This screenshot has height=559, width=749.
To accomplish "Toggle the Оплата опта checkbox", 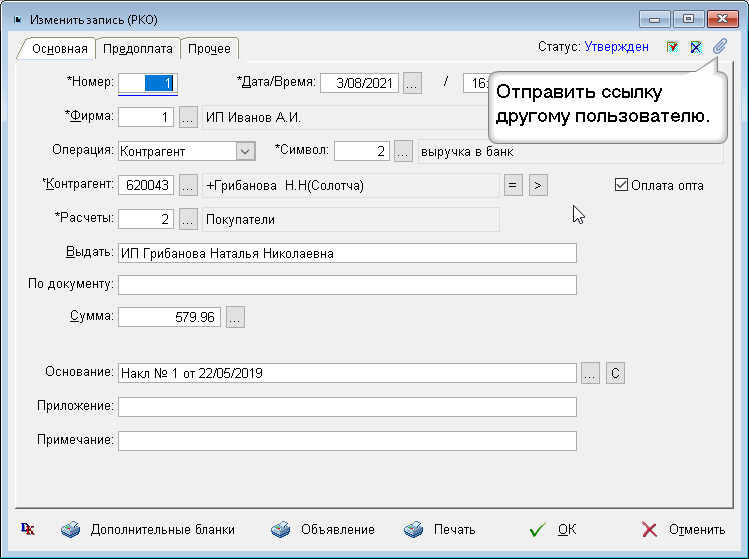I will click(621, 185).
